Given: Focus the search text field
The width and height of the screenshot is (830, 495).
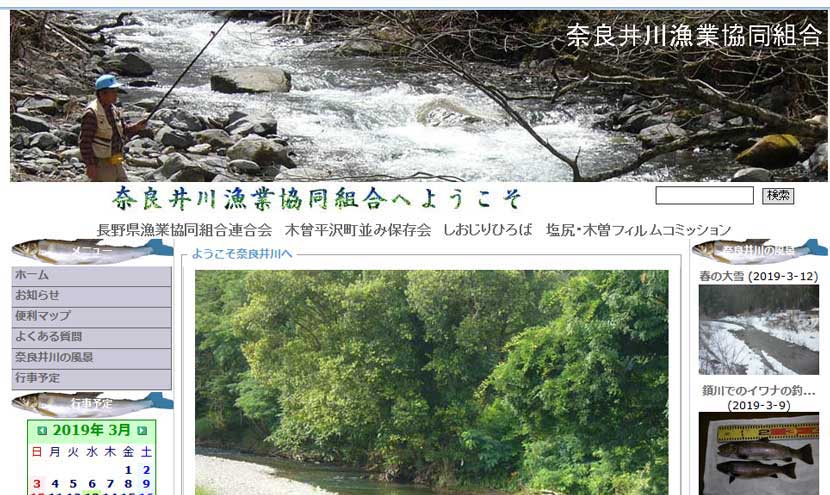Looking at the screenshot, I should 704,195.
